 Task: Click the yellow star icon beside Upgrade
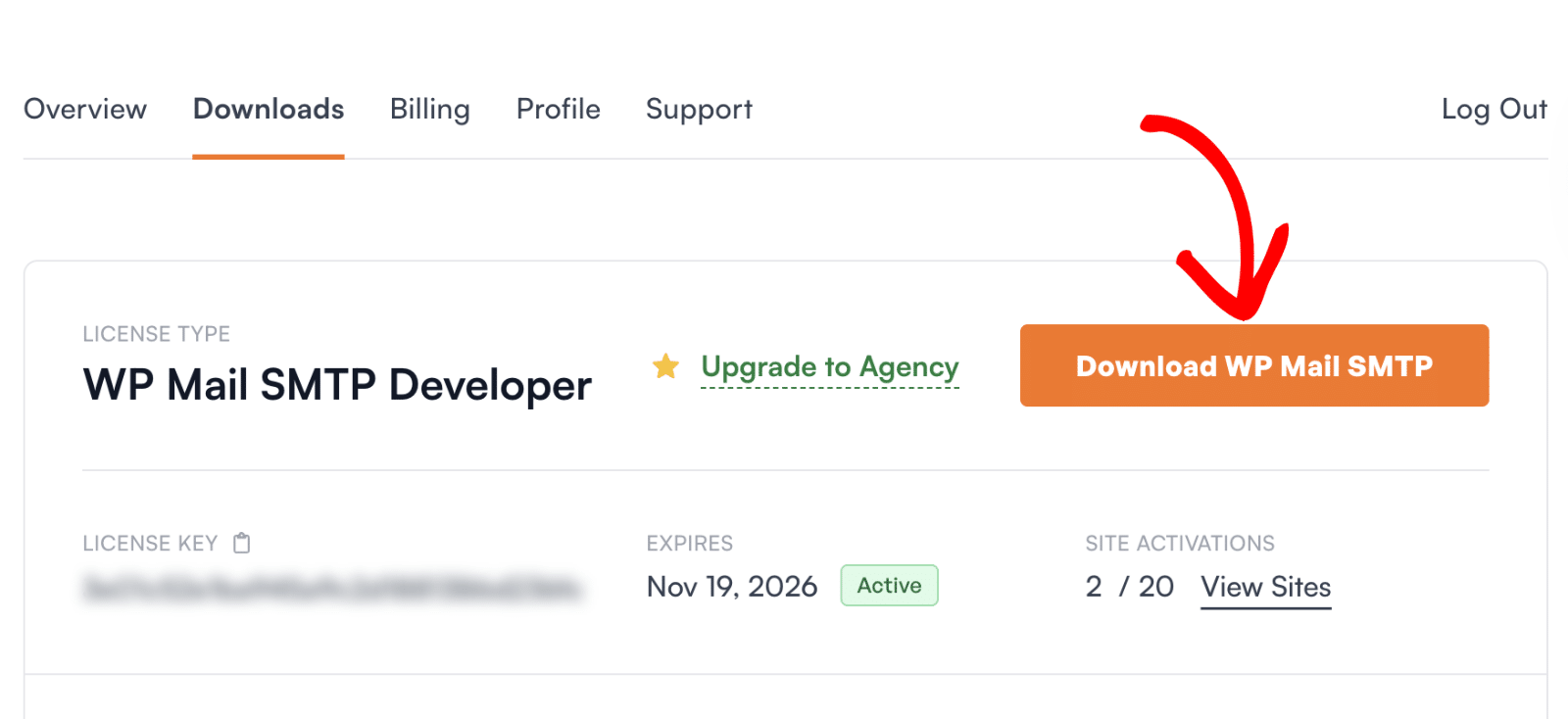666,366
